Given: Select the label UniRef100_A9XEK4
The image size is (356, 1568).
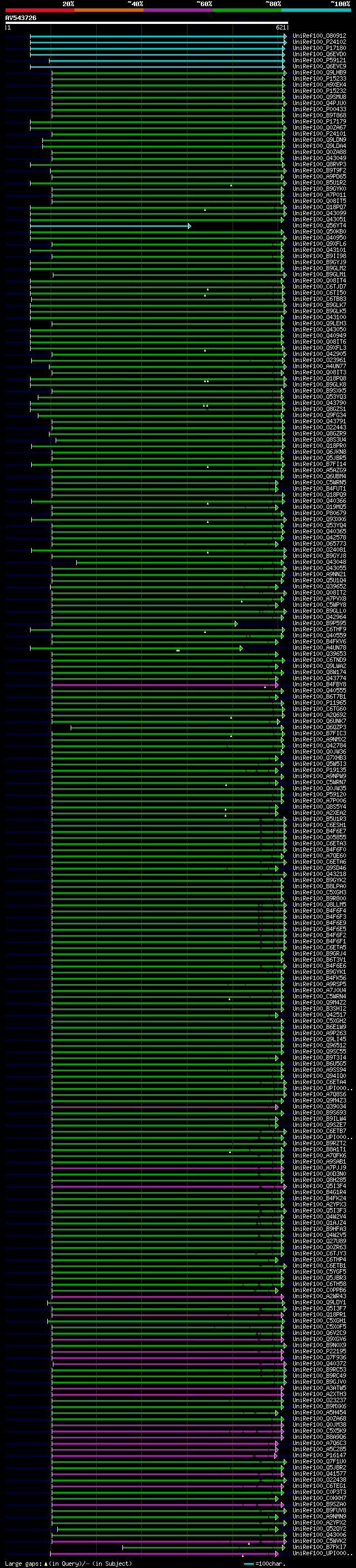Looking at the screenshot, I should (319, 85).
